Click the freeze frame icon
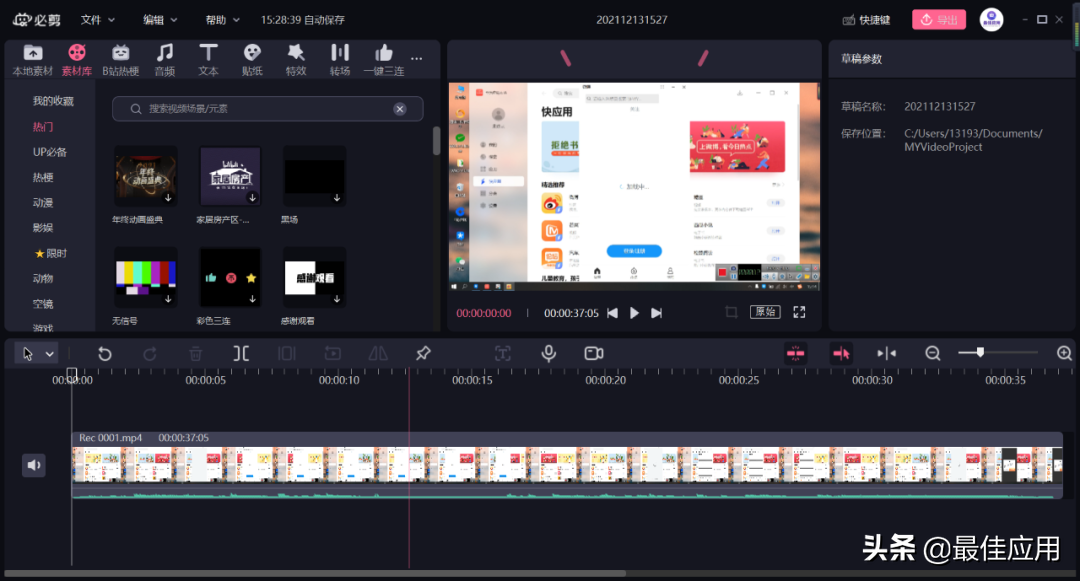The width and height of the screenshot is (1080, 581). pyautogui.click(x=287, y=354)
